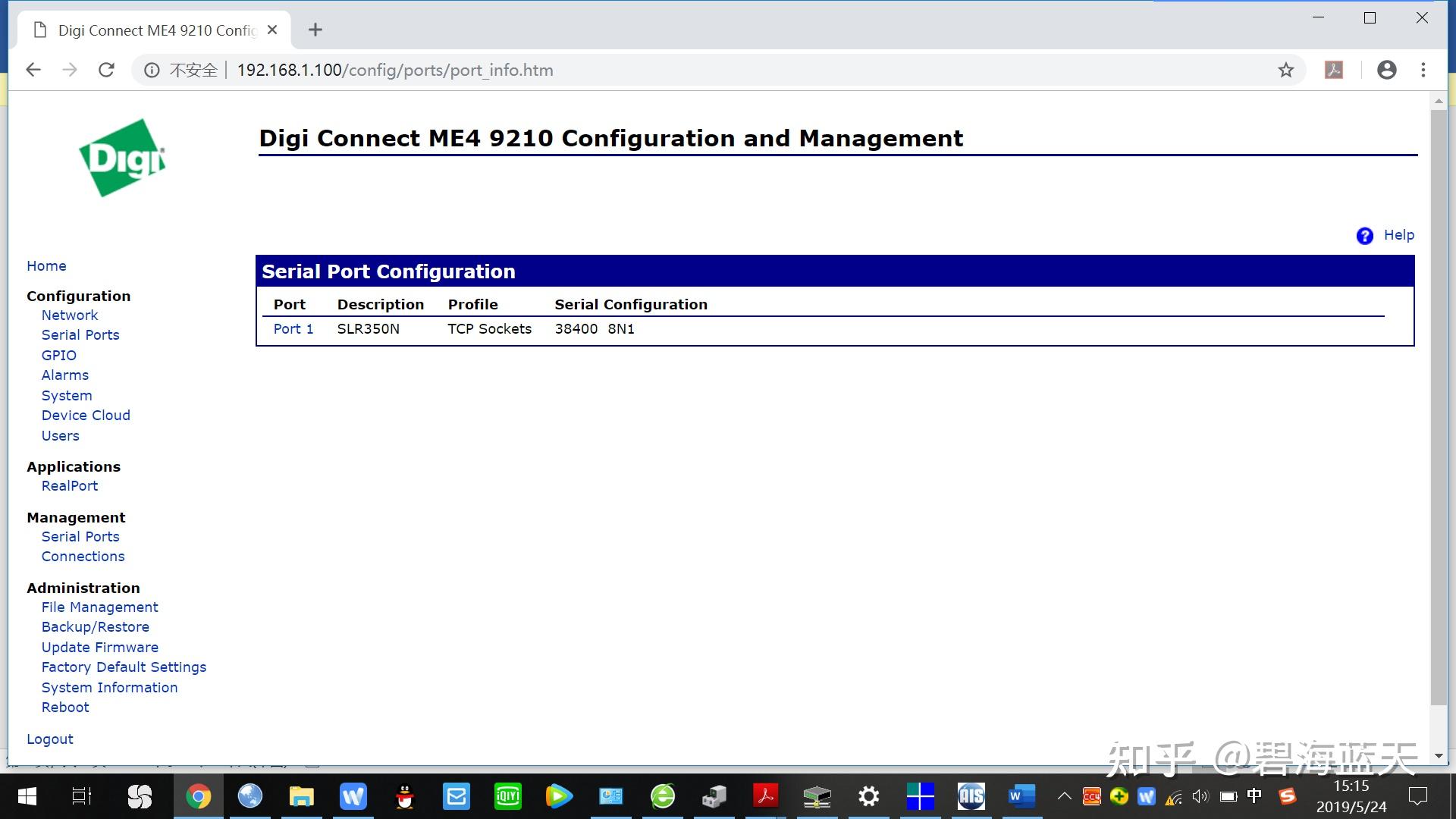Open Chrome three-dot menu
Image resolution: width=1456 pixels, height=819 pixels.
(1423, 71)
